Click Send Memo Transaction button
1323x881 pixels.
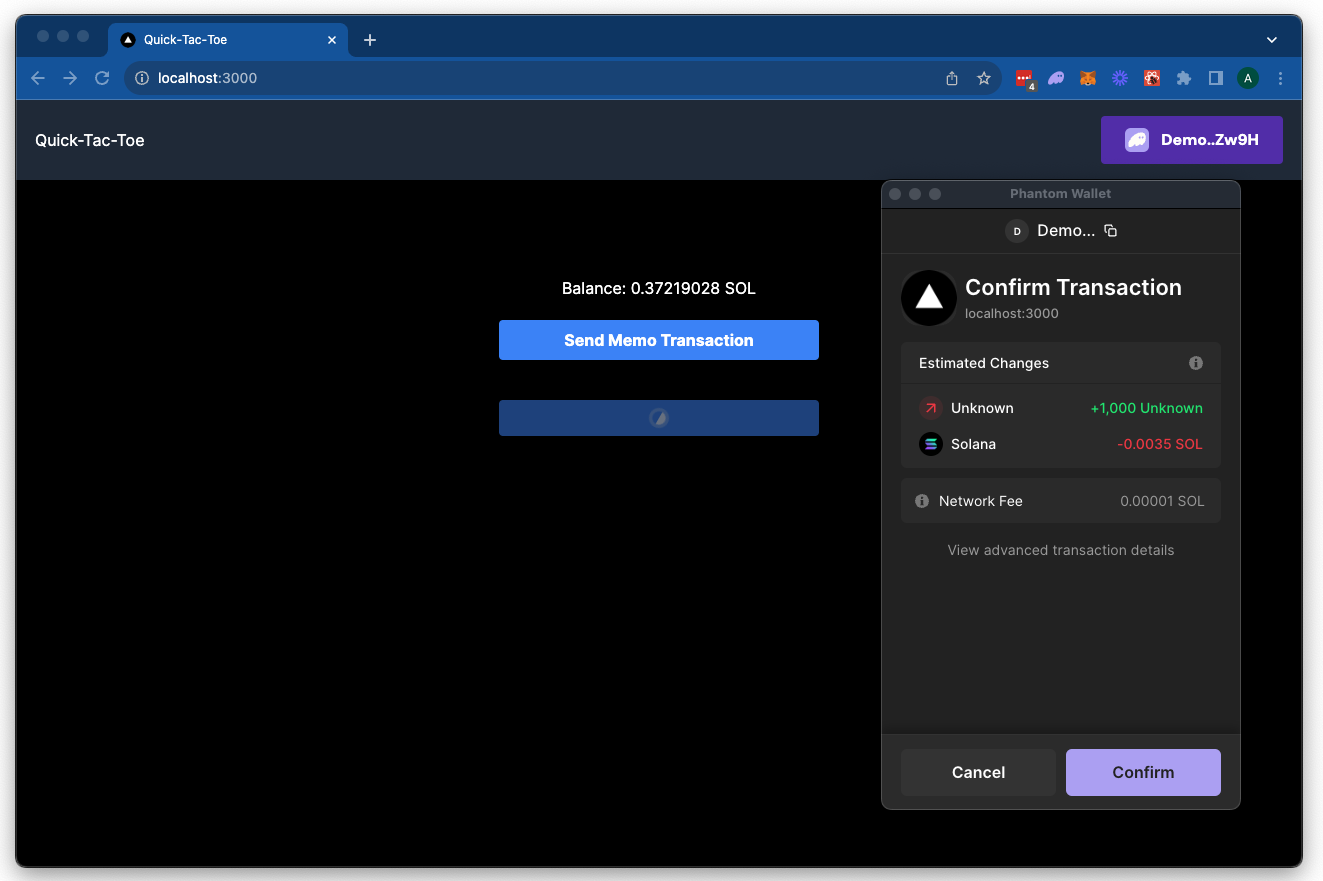click(x=659, y=340)
